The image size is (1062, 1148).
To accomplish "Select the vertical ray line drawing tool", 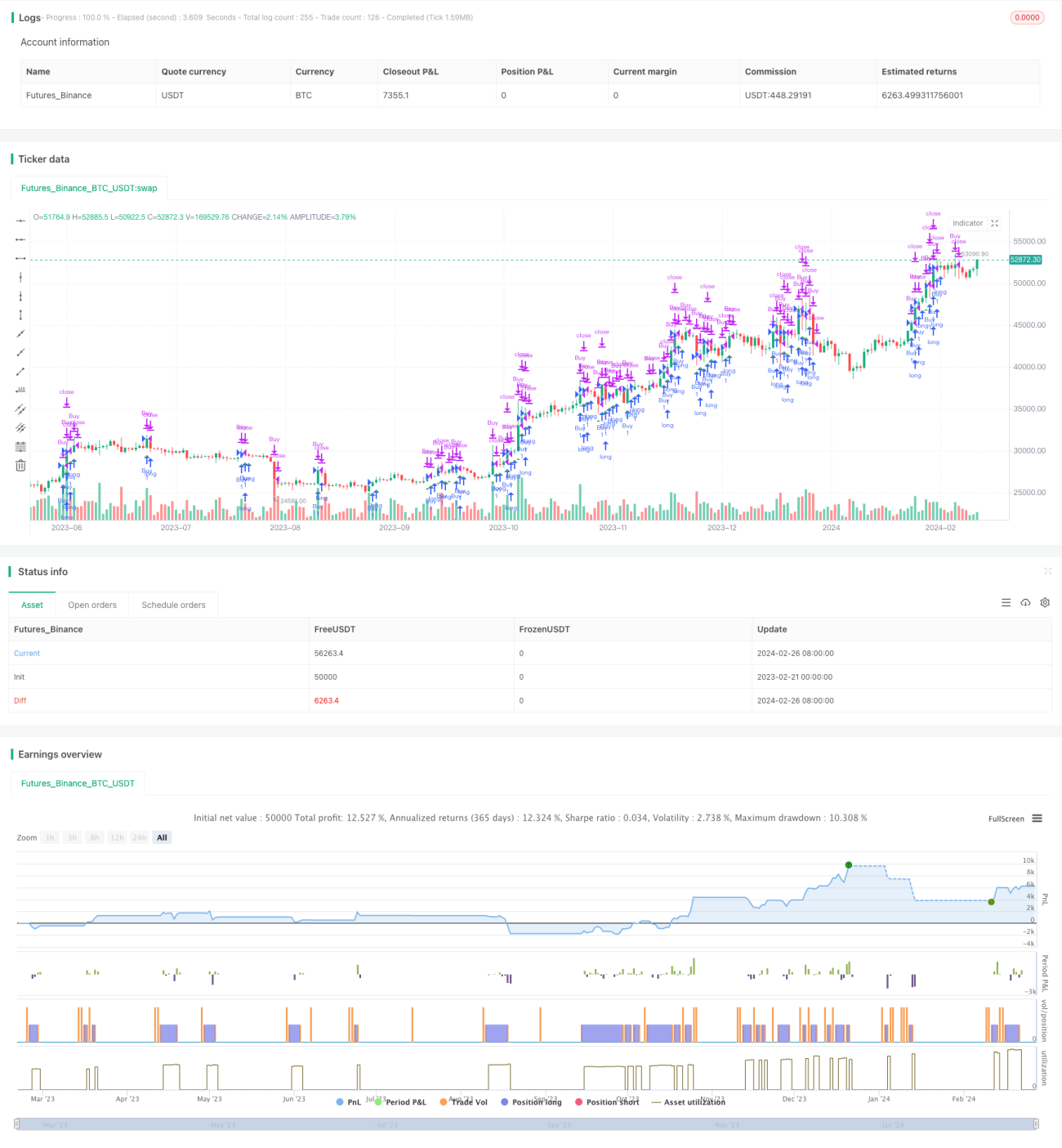I will pos(20,277).
